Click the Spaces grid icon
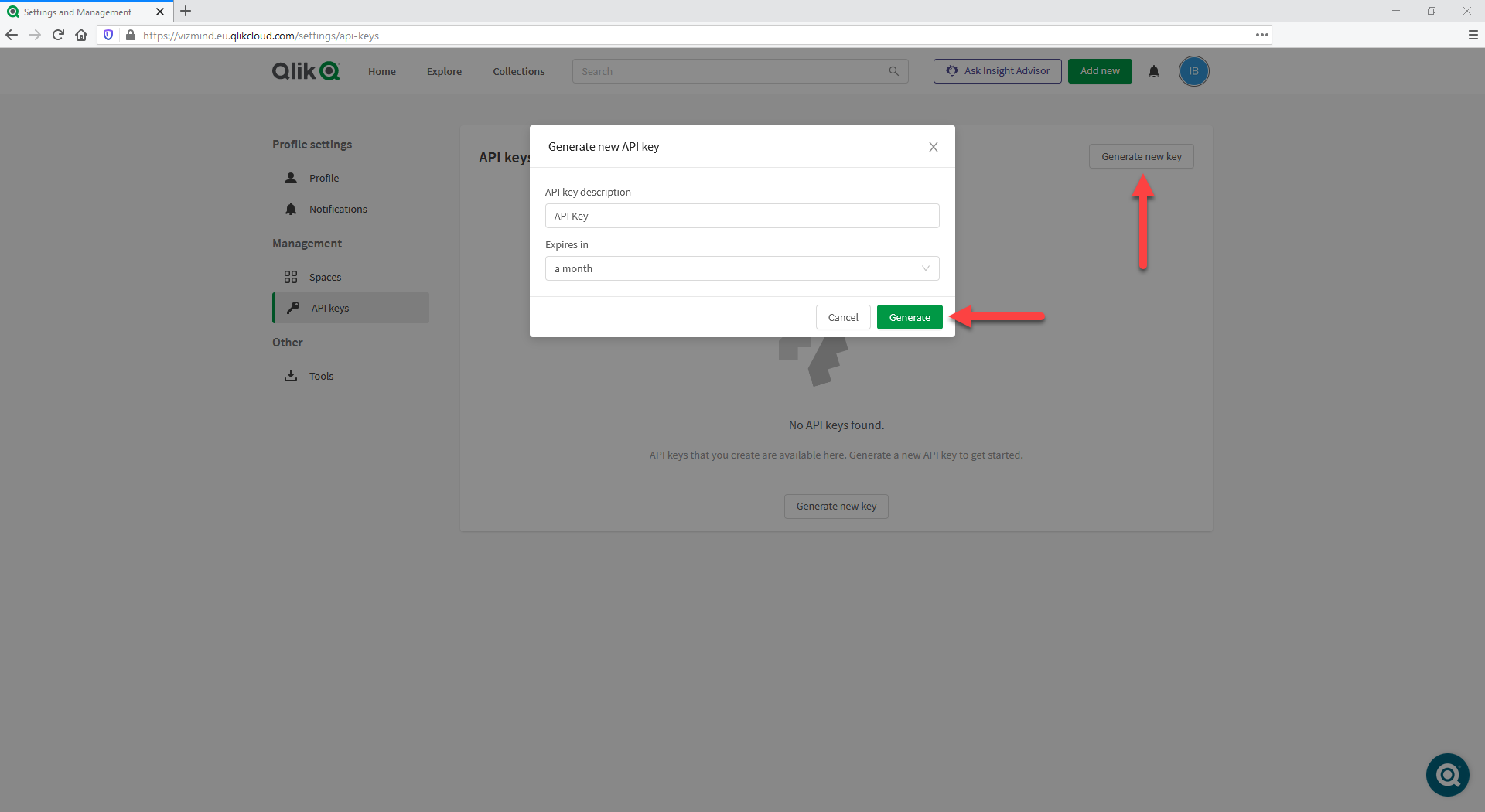Screen dimensions: 1485x812 coord(291,277)
